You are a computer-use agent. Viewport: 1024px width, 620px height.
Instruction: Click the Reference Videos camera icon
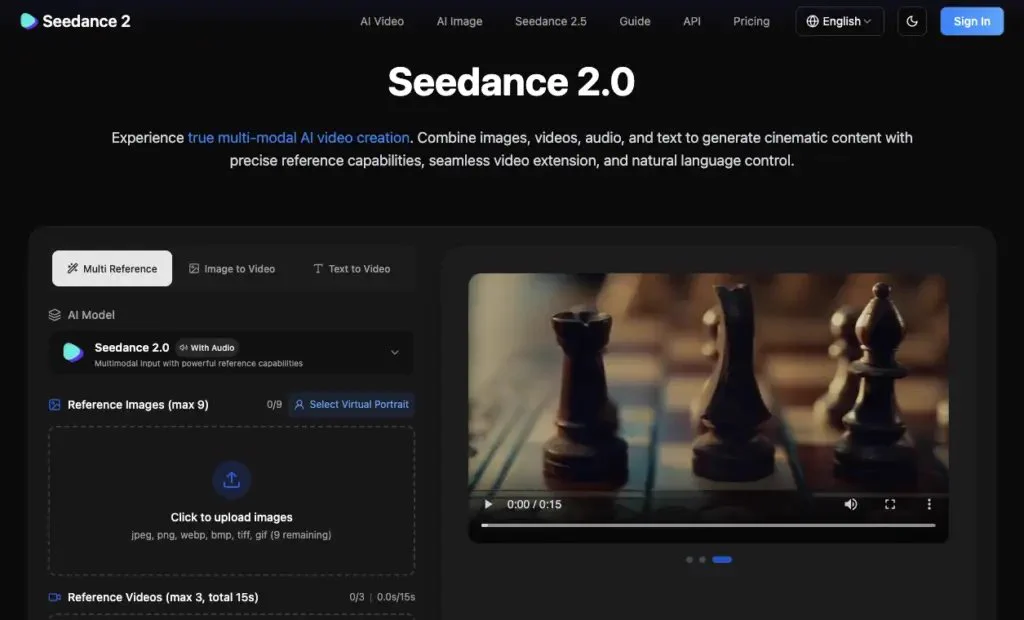tap(55, 597)
